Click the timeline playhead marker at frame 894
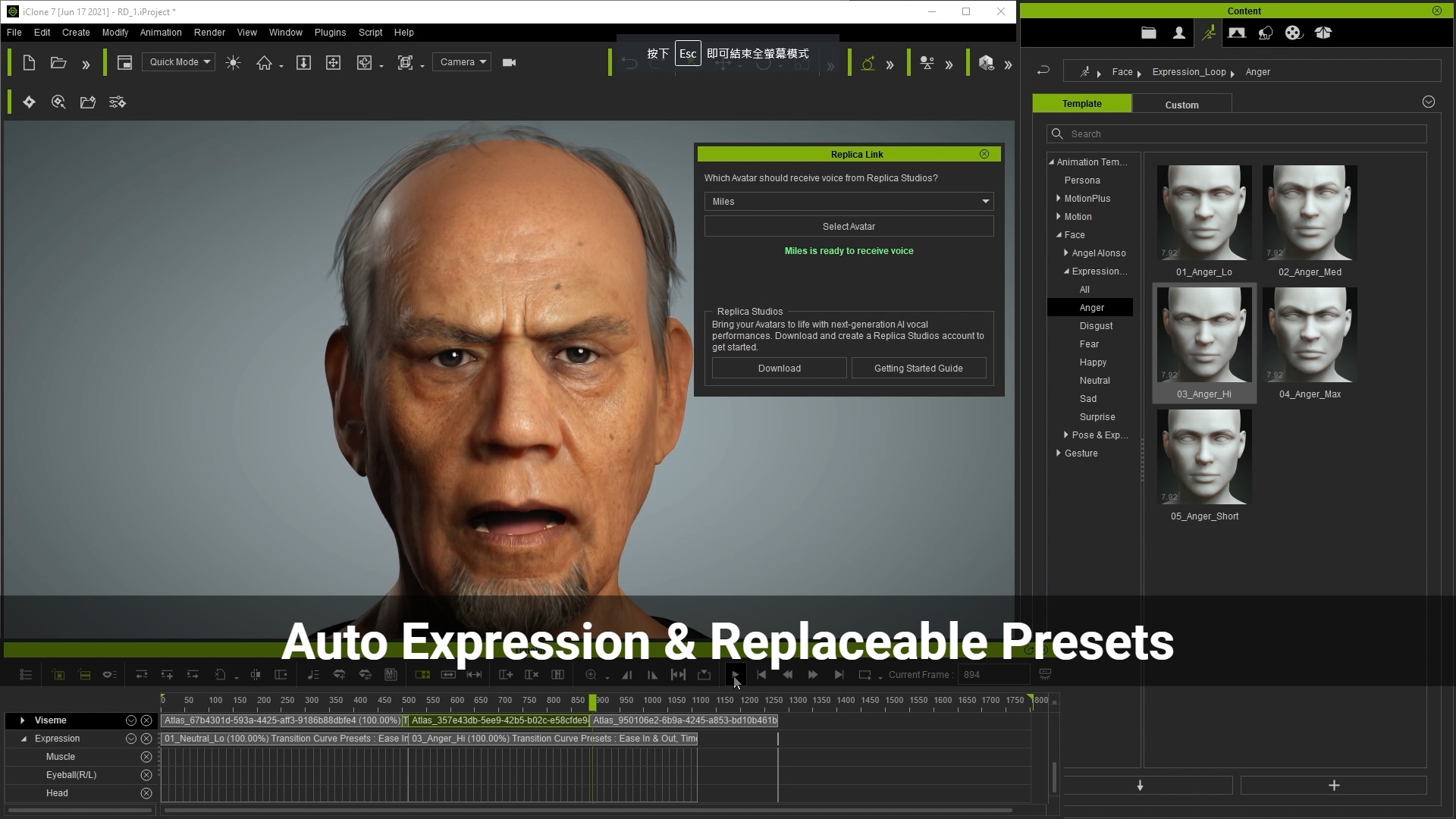Screen dimensions: 1456x819 (x=593, y=702)
